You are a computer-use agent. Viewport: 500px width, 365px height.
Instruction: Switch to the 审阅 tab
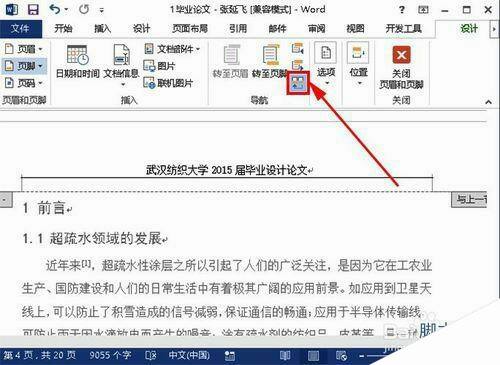tap(317, 29)
